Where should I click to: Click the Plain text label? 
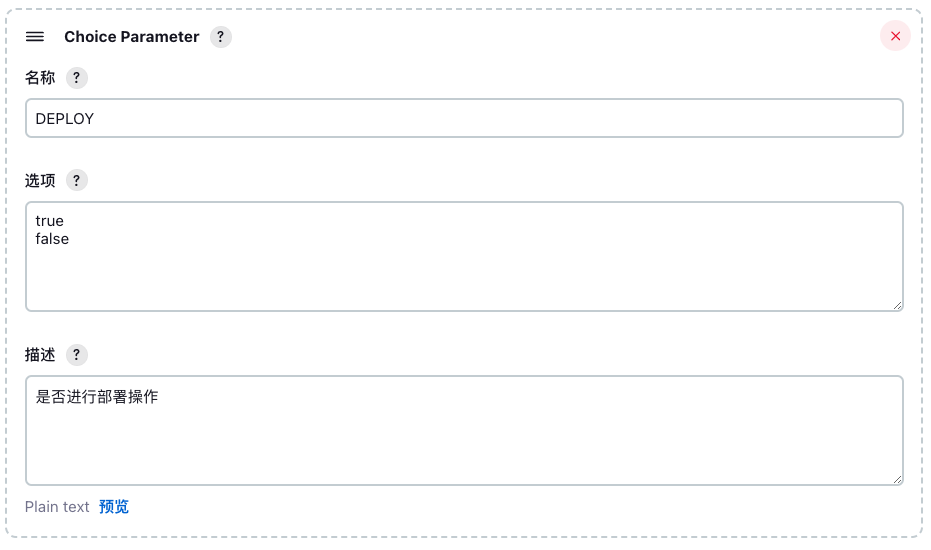pyautogui.click(x=57, y=507)
